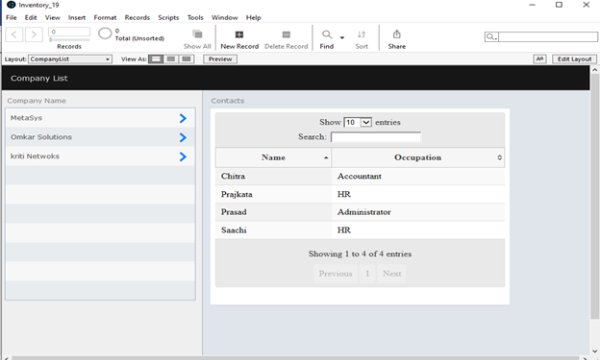Go to the next record arrow
Viewport: 600px width, 360px height.
pyautogui.click(x=34, y=35)
